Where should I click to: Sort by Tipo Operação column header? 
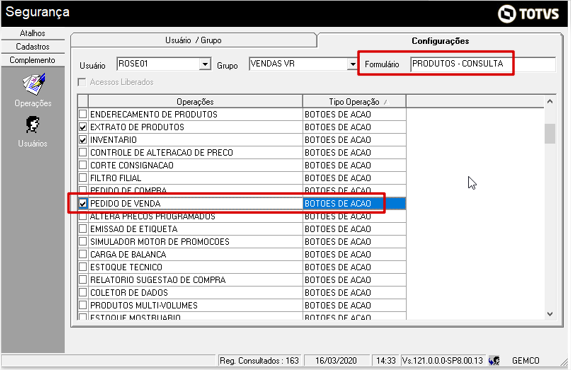point(354,102)
